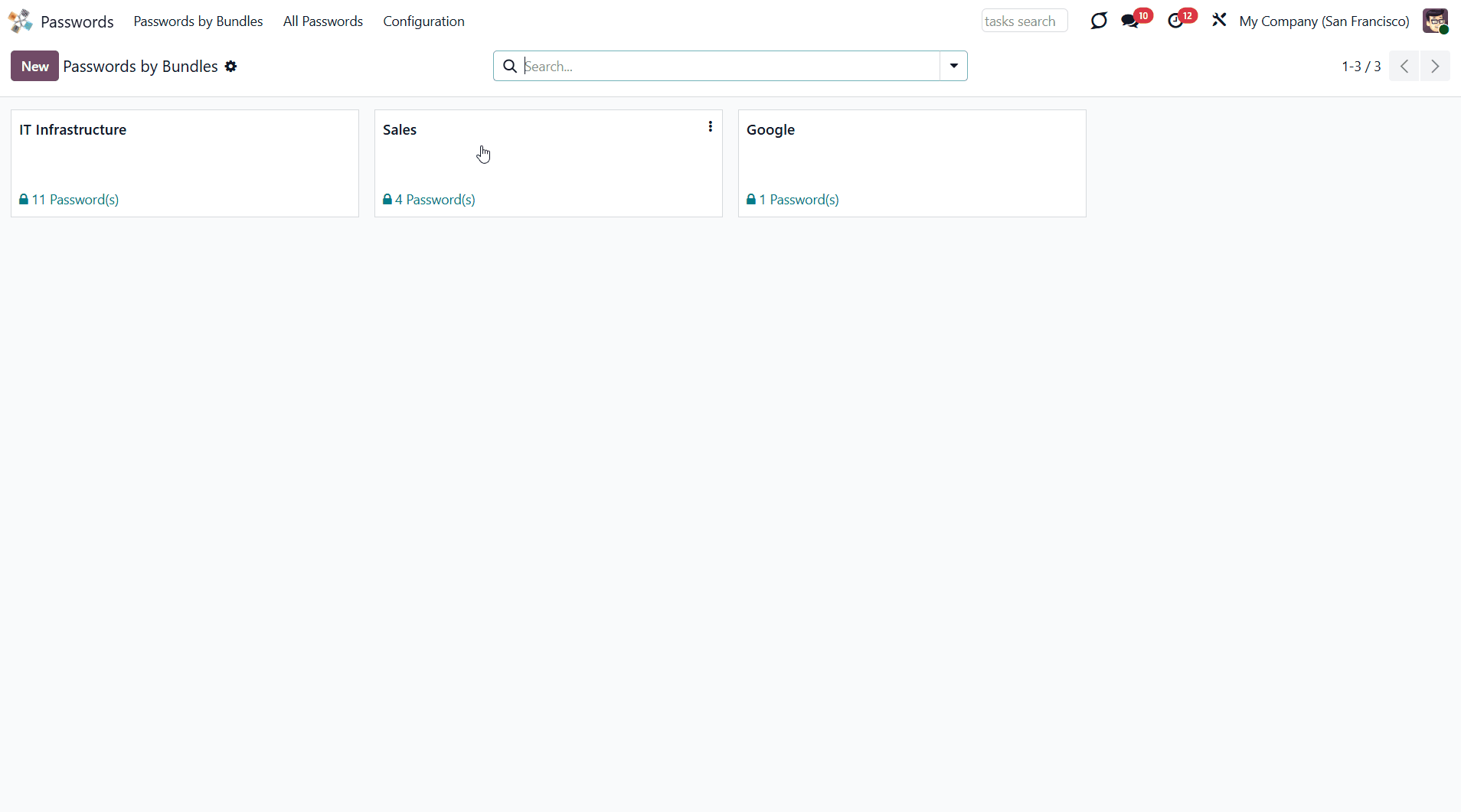Open the chat messages icon with 10 badge

coord(1130,21)
